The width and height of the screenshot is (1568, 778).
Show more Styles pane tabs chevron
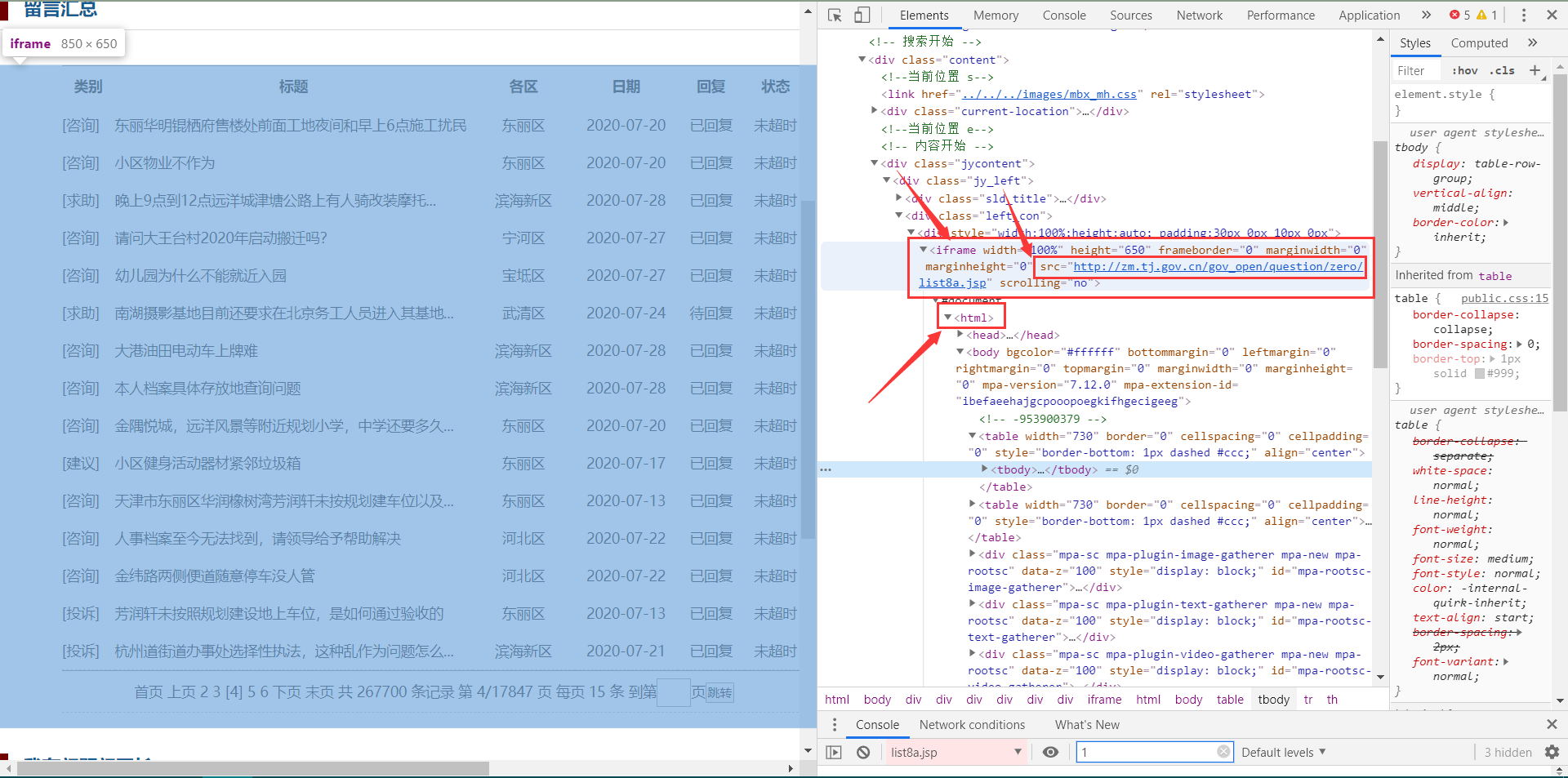pyautogui.click(x=1532, y=43)
